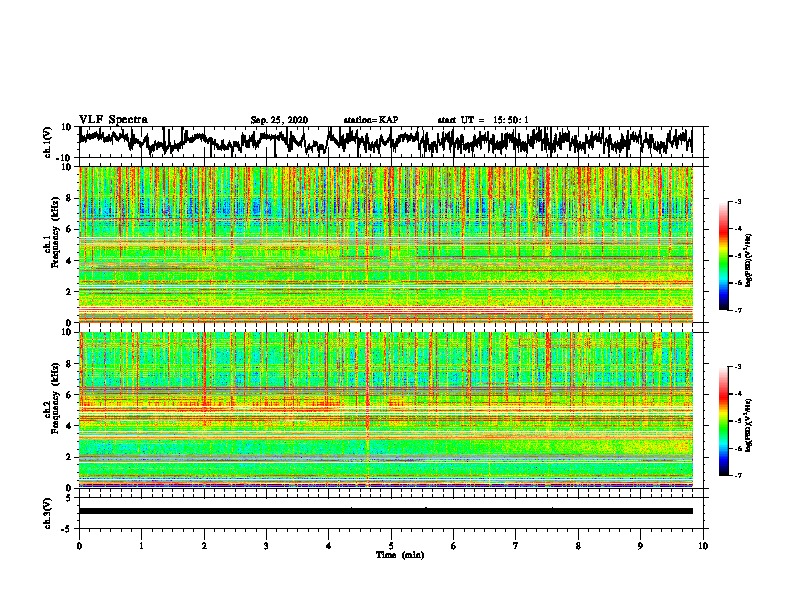Click the ch.2 spectrogram color scale bar
The image size is (792, 612).
(723, 421)
